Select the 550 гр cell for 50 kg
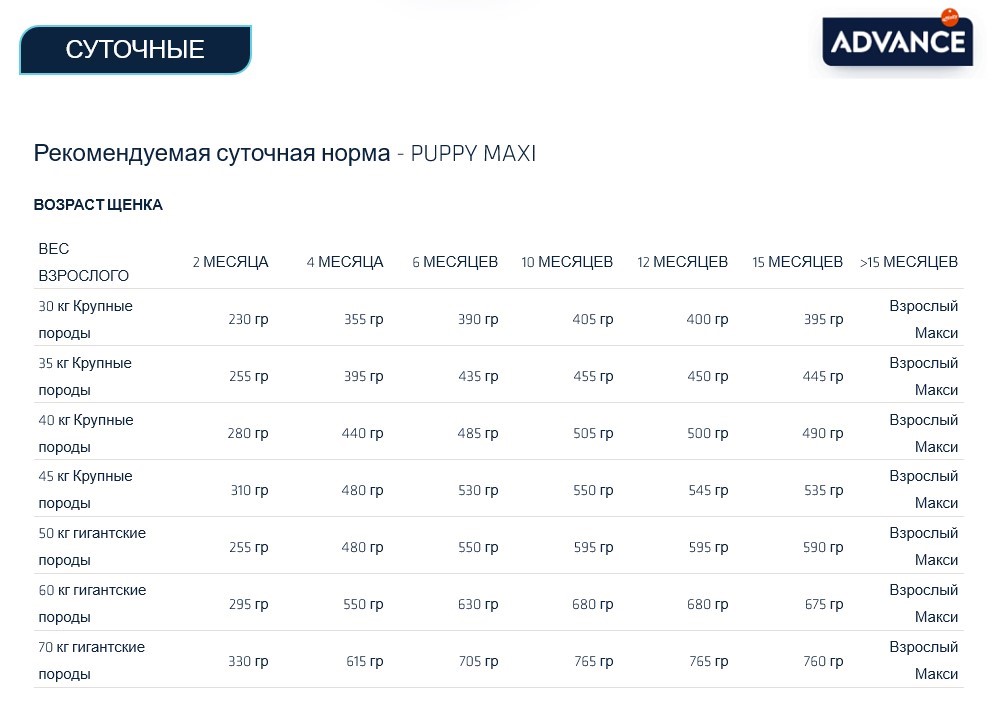Screen dimensions: 993x707 [477, 547]
